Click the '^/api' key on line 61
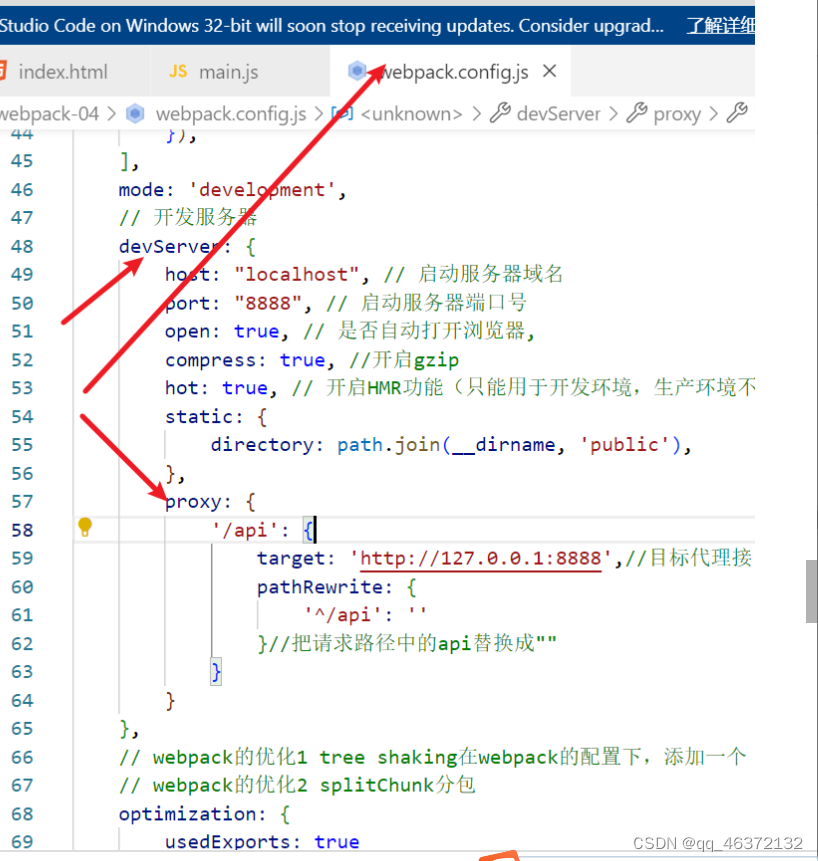 [x=343, y=615]
